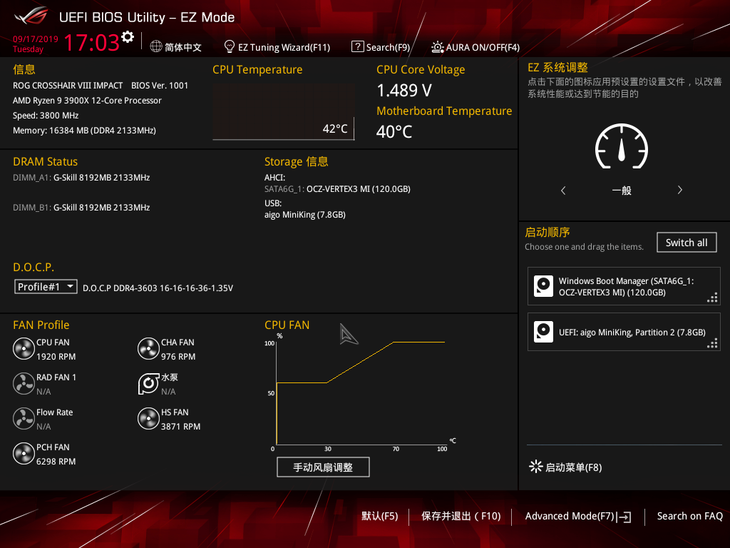The height and width of the screenshot is (548, 730).
Task: Click save and exit 保存并退出(F10)
Action: pyautogui.click(x=461, y=516)
